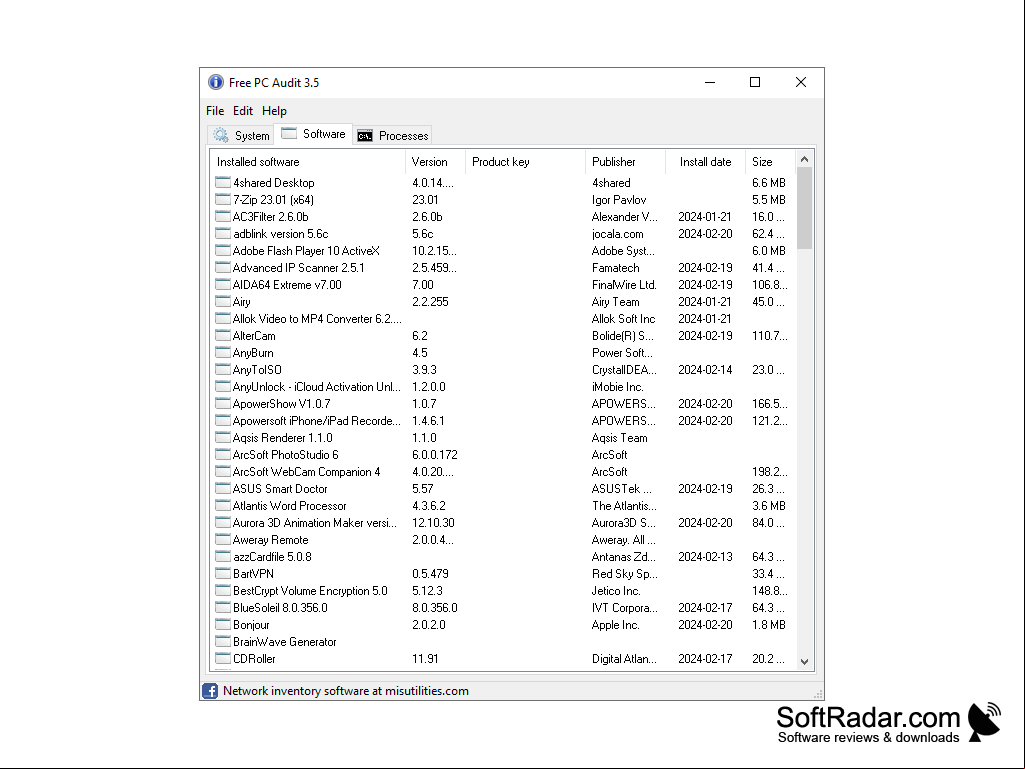Sort by Install date column header

point(705,162)
